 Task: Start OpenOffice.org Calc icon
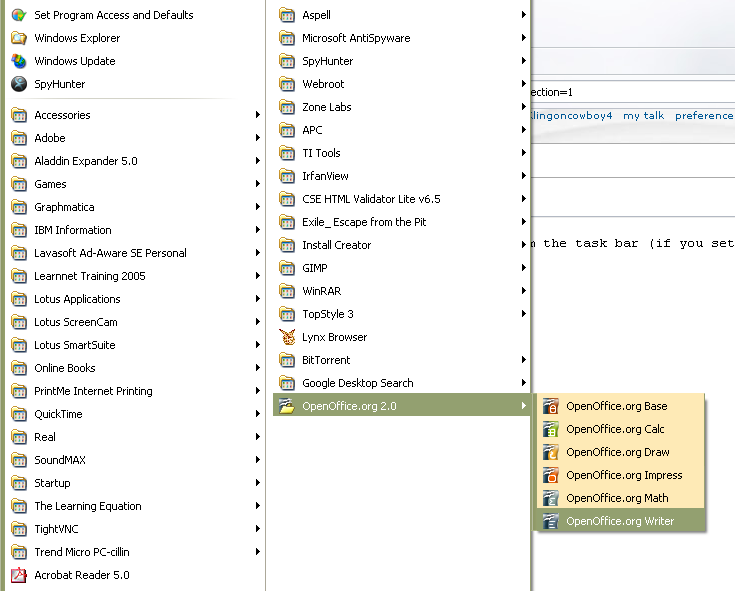pyautogui.click(x=550, y=429)
